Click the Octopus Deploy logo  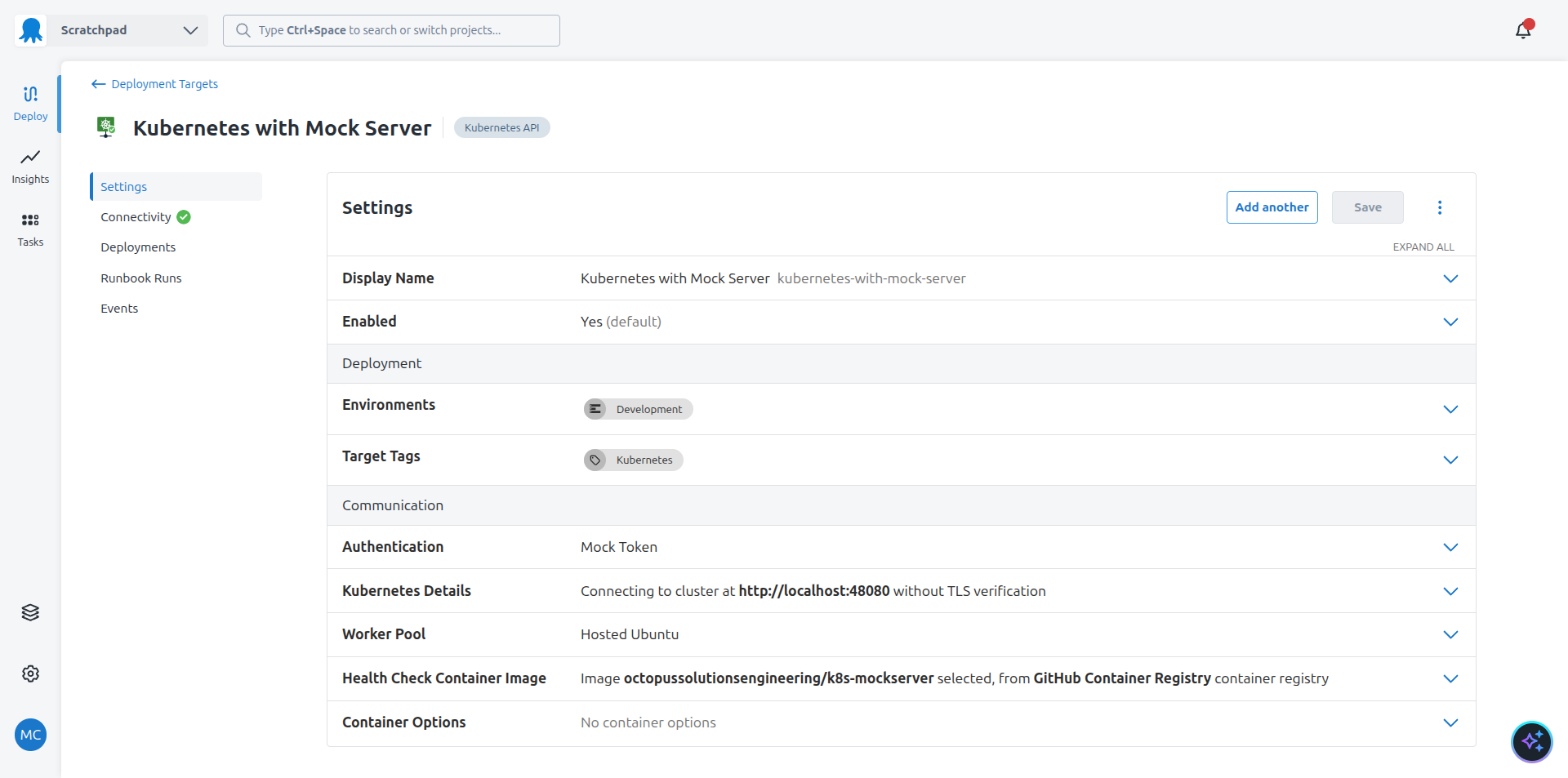coord(29,29)
